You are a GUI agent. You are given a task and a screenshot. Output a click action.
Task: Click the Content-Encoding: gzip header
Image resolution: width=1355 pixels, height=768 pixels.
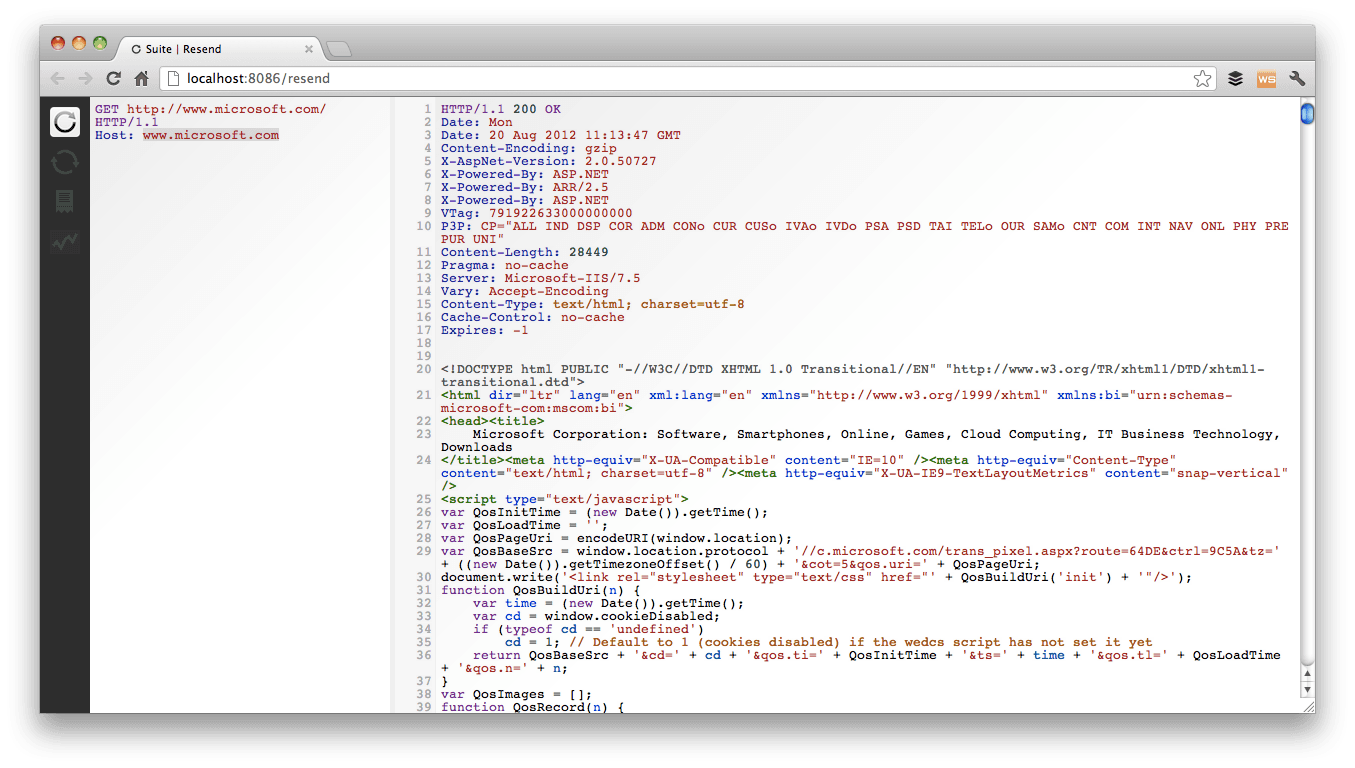point(529,148)
